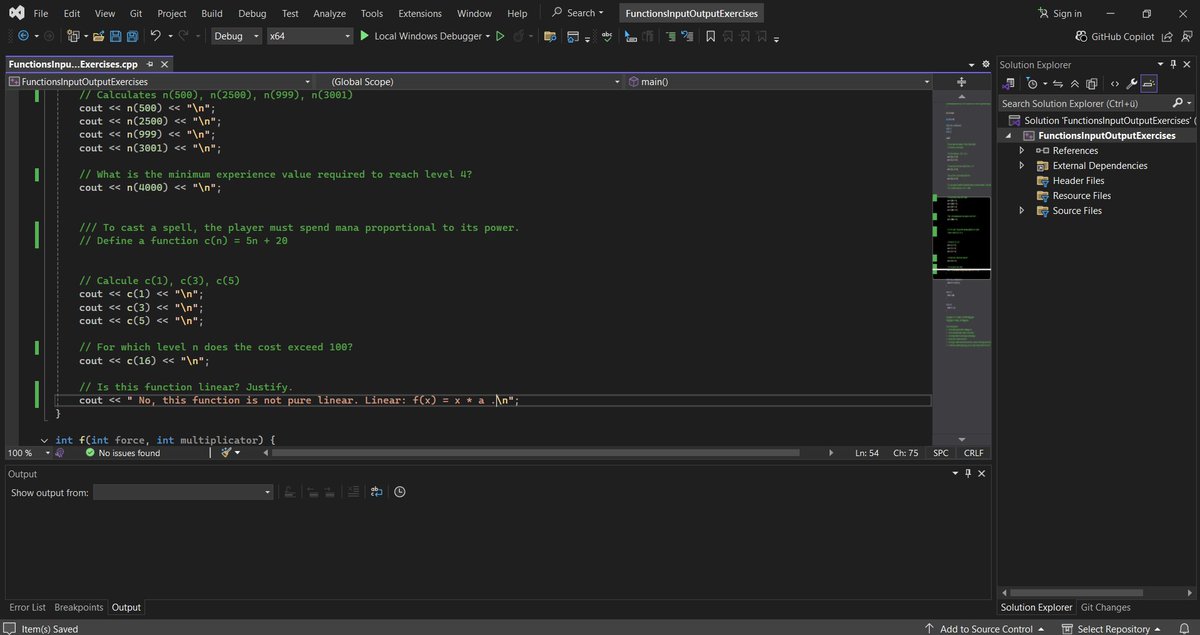This screenshot has width=1200, height=635.
Task: Click Collapse All icon in Solution Explorer
Action: pos(1075,84)
